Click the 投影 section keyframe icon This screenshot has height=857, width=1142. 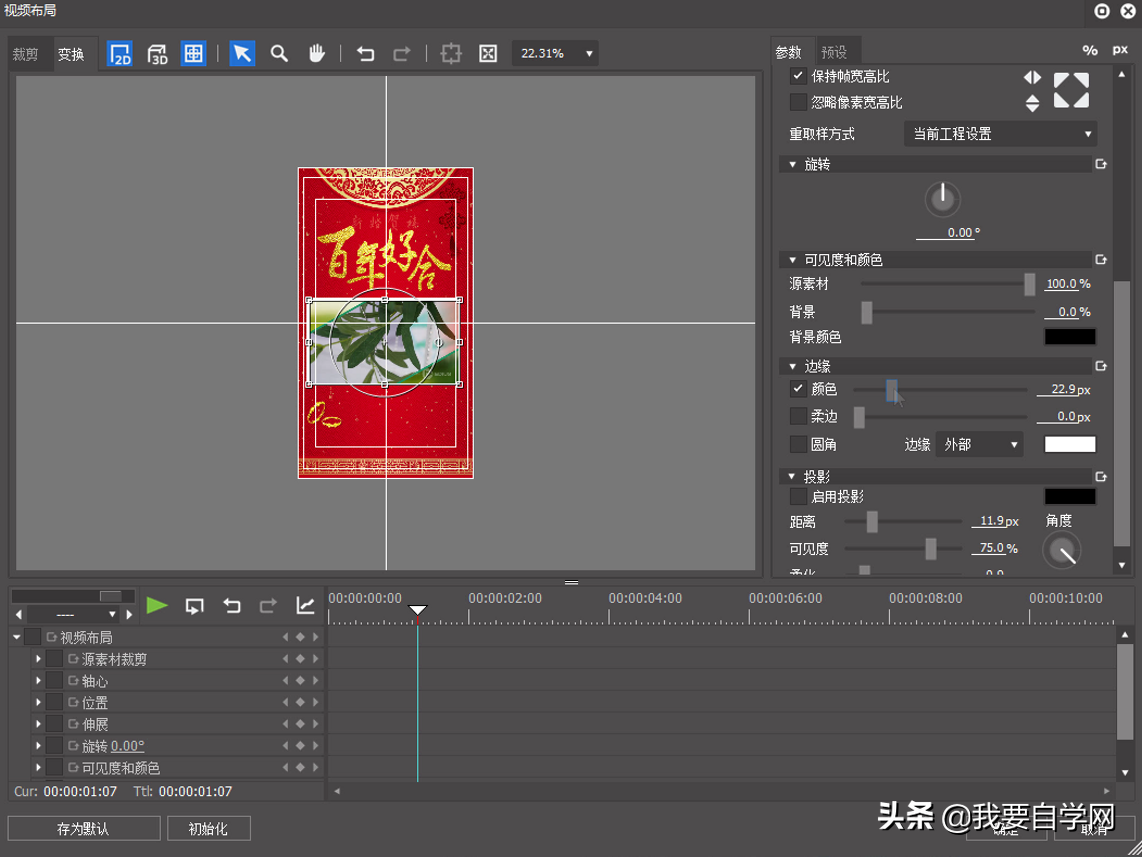(1100, 476)
